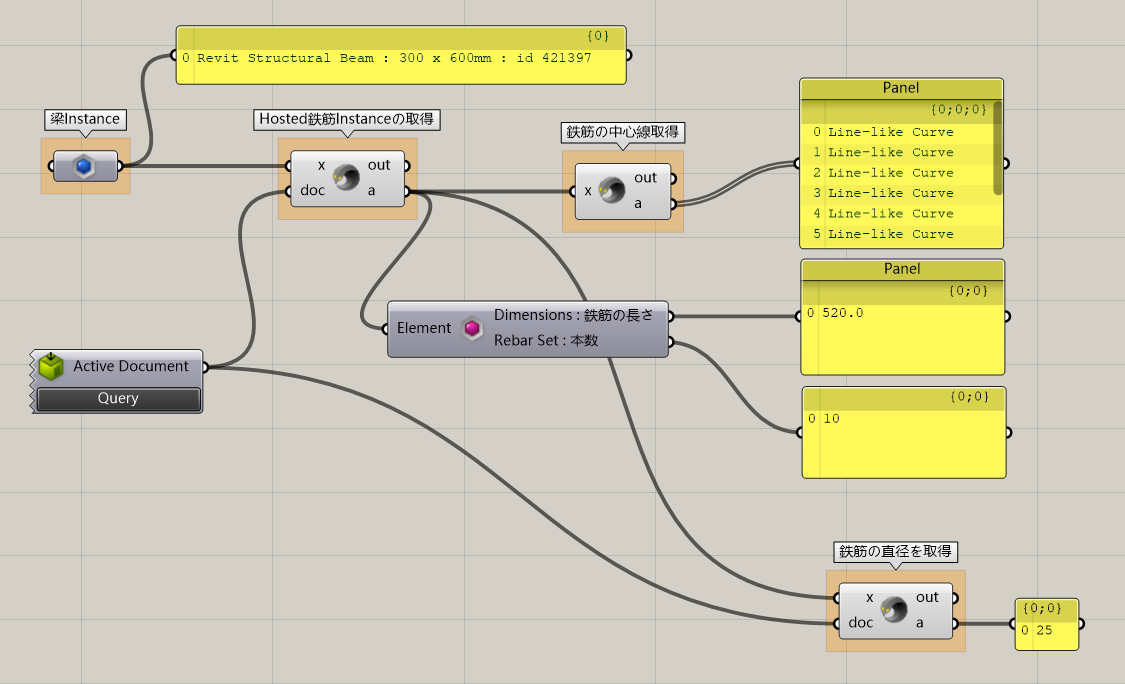Click the panel showing value 25
Viewport: 1125px width, 684px height.
click(x=1046, y=630)
